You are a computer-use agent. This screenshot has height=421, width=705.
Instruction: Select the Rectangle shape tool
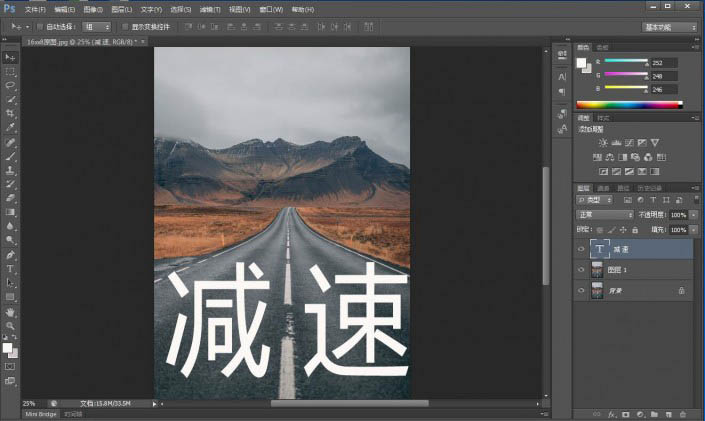point(10,297)
